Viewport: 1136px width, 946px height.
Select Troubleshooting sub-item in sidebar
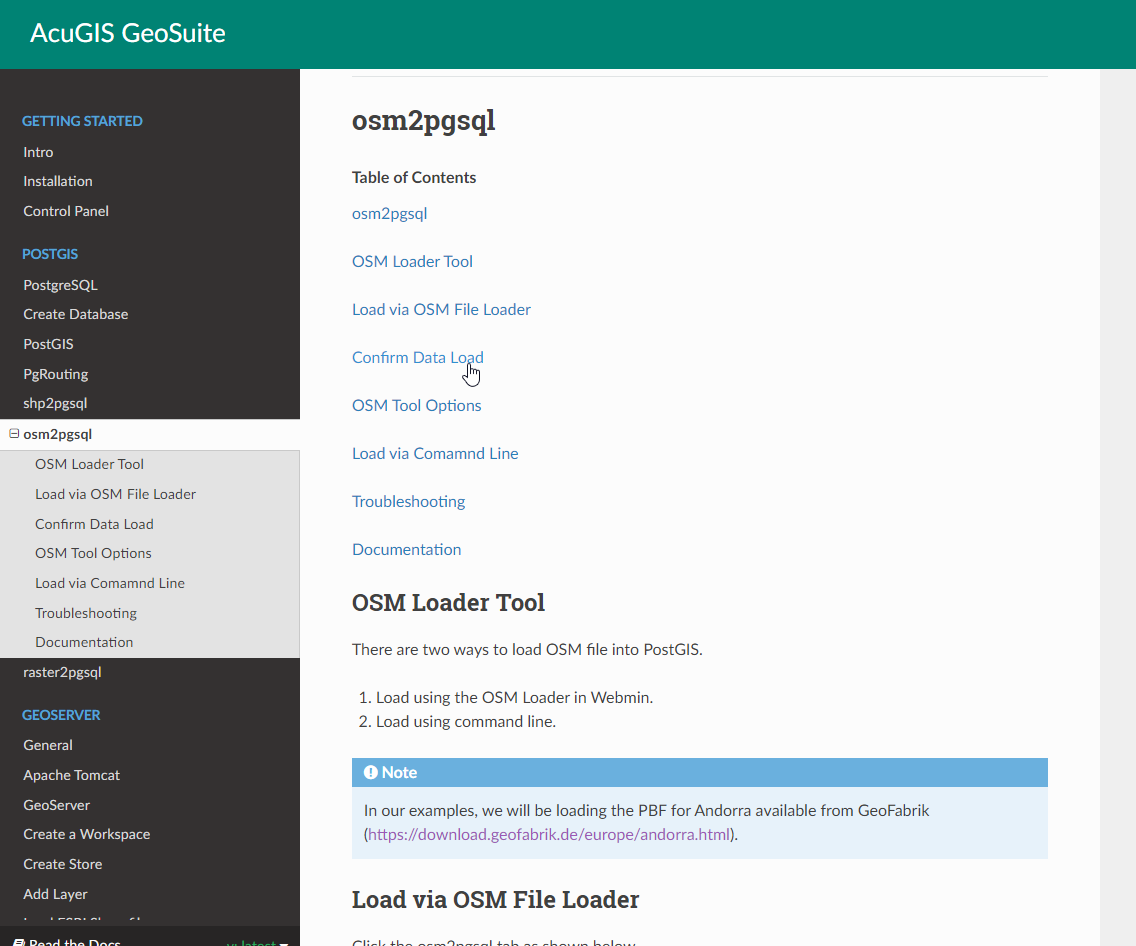(x=86, y=613)
